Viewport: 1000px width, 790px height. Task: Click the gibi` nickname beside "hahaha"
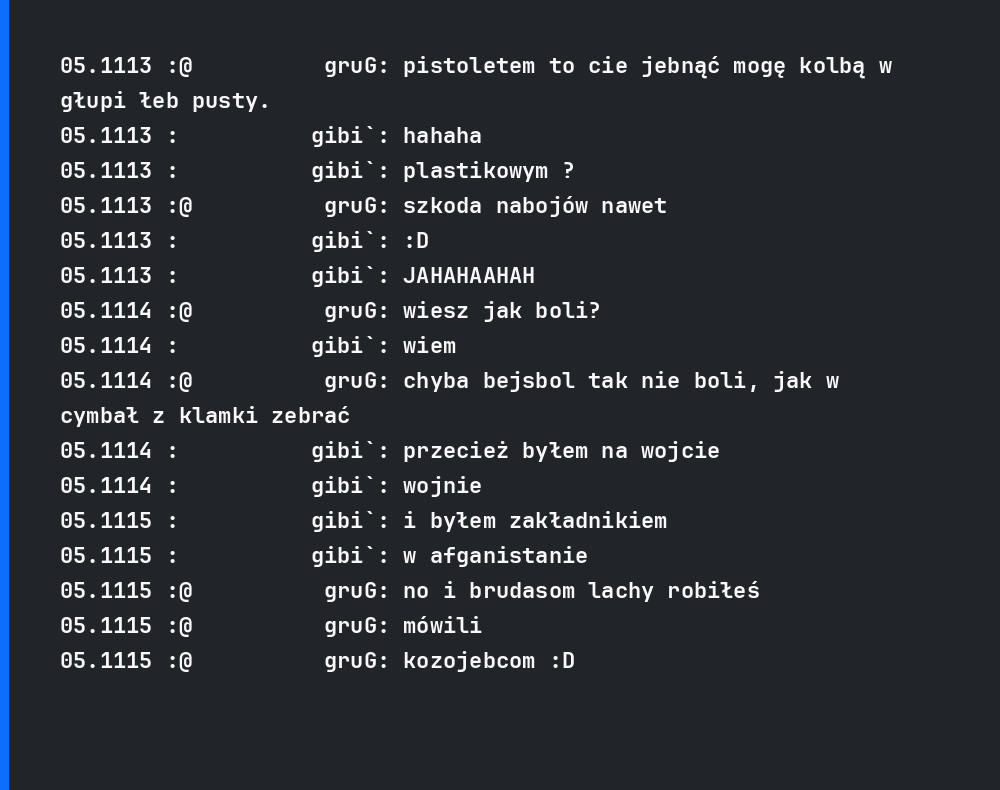[343, 136]
